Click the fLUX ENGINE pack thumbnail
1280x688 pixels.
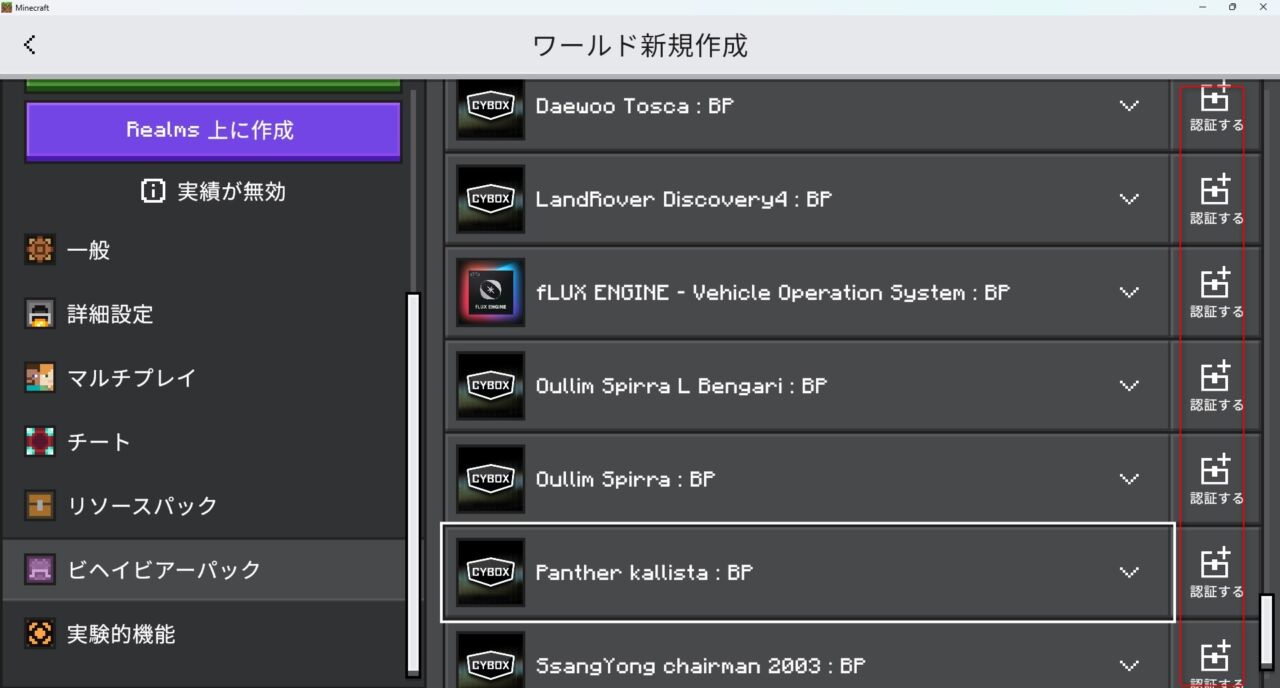coord(490,292)
